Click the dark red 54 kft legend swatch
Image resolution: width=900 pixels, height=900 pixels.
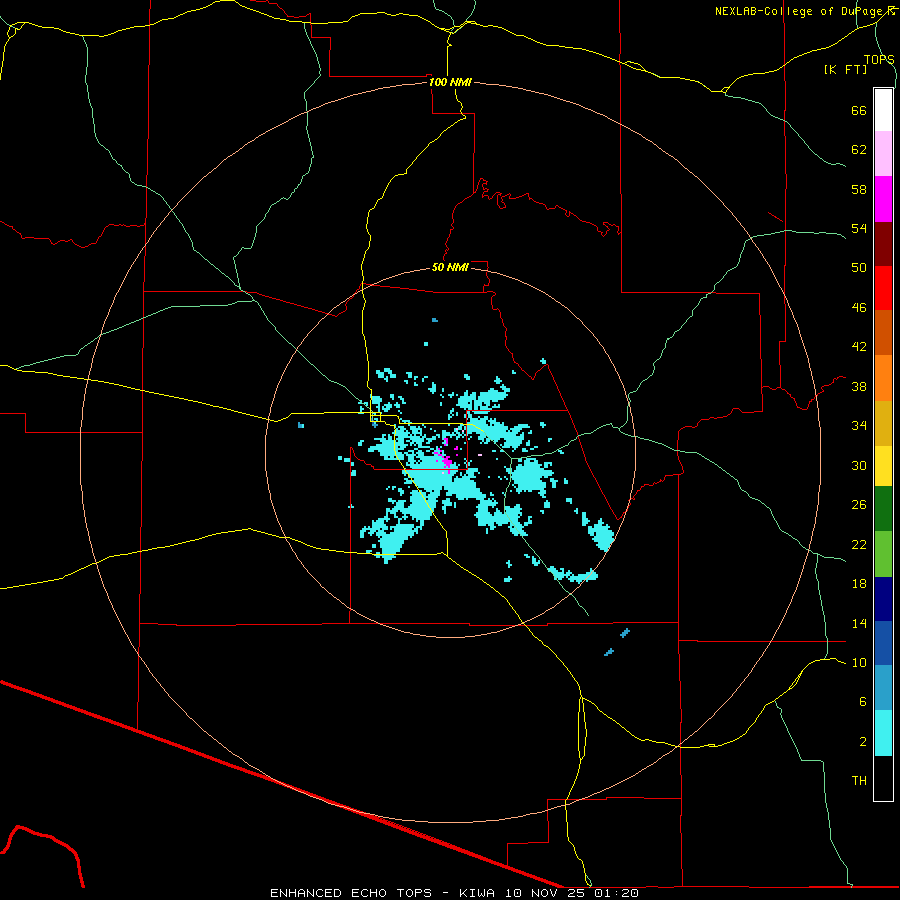pyautogui.click(x=883, y=243)
